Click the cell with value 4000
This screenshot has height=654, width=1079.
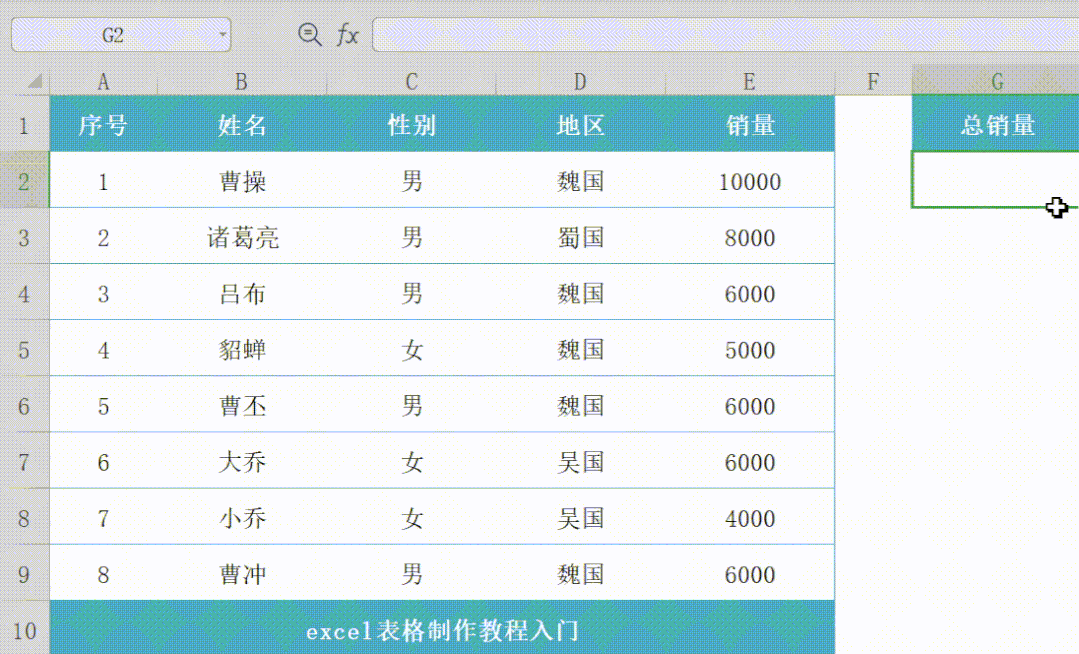750,517
